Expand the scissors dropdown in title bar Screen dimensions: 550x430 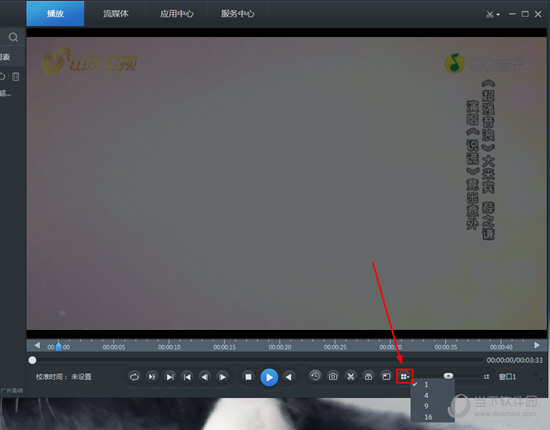(x=492, y=14)
